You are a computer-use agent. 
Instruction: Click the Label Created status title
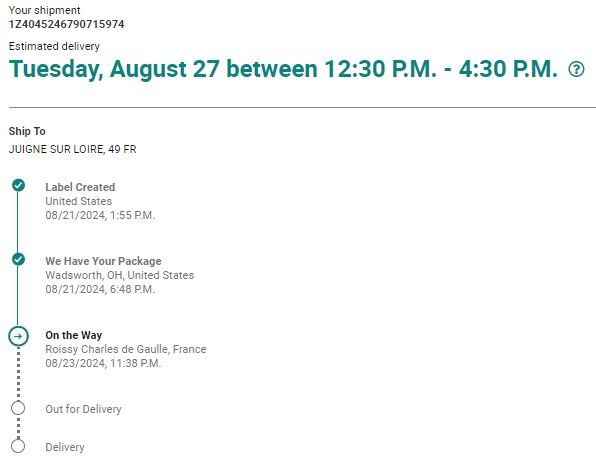coord(80,187)
